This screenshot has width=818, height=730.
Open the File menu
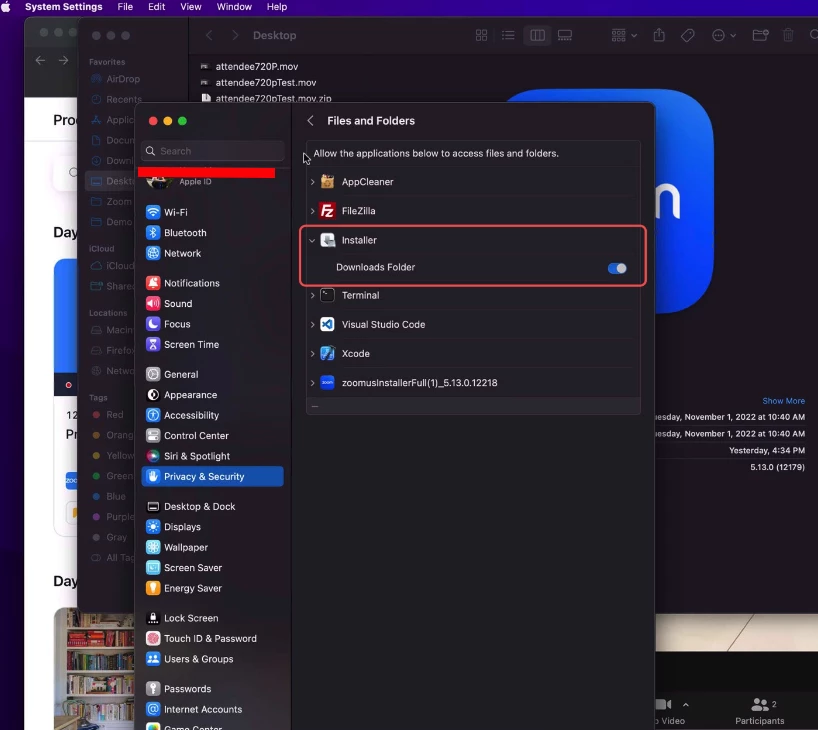point(125,7)
